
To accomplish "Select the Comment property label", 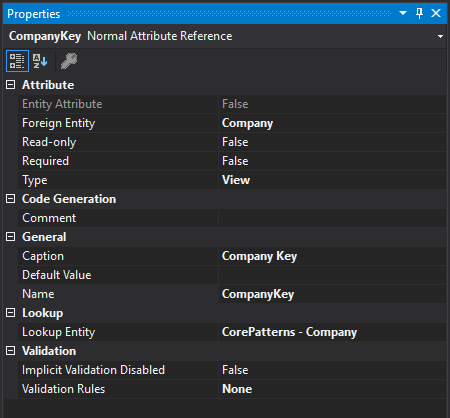I will (49, 218).
